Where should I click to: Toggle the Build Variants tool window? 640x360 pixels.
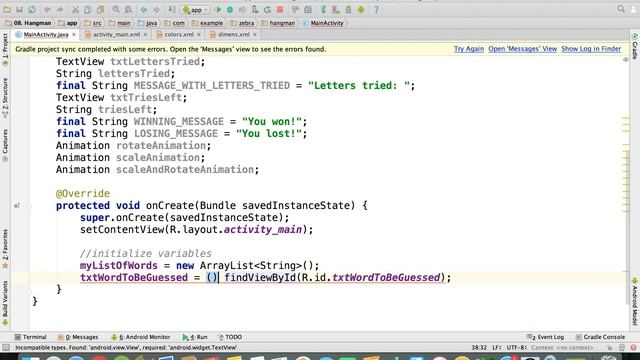pos(5,303)
